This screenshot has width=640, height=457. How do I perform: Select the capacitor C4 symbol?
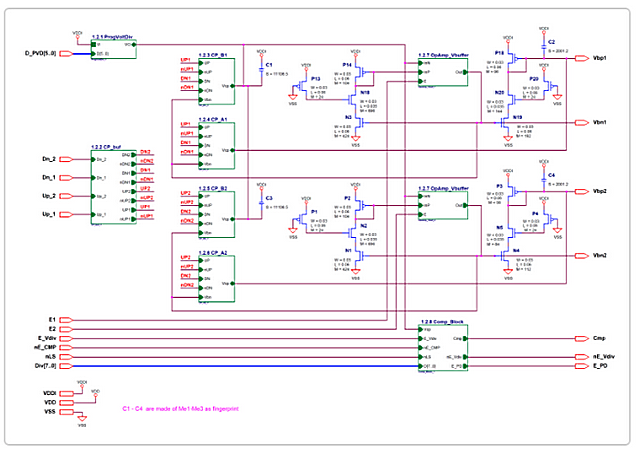coord(544,180)
